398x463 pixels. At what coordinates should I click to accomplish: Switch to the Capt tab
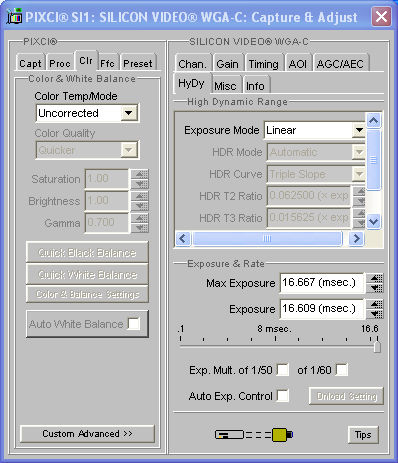tap(30, 63)
